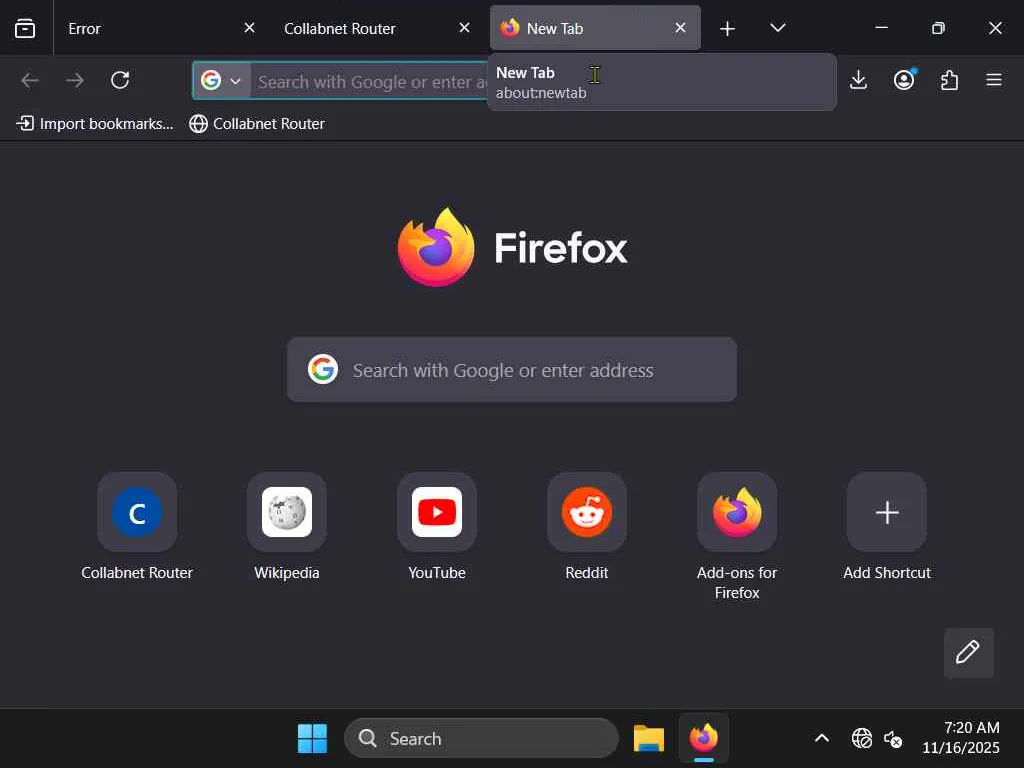Close the Collabnet Router tab
Screen dimensions: 1024x768
[x=464, y=28]
